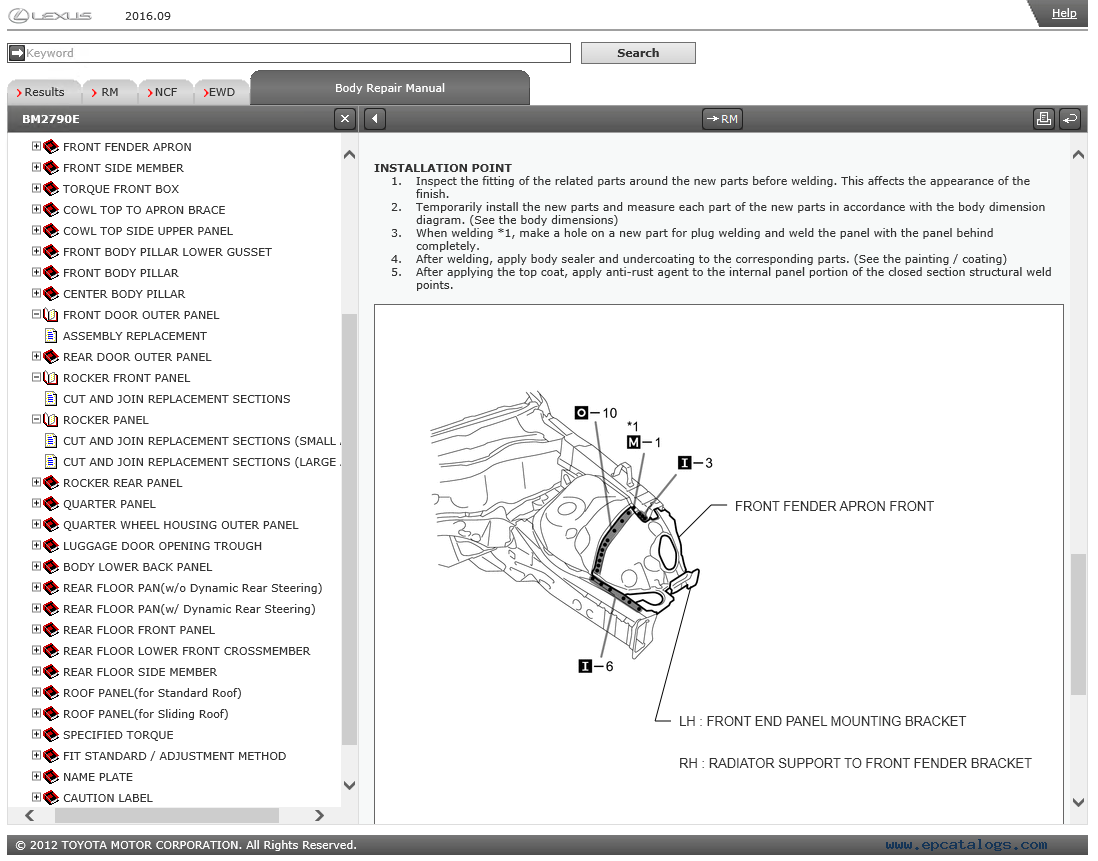The height and width of the screenshot is (861, 1098).
Task: Click the BODY LOWER BACK PANEL book icon
Action: (50, 567)
